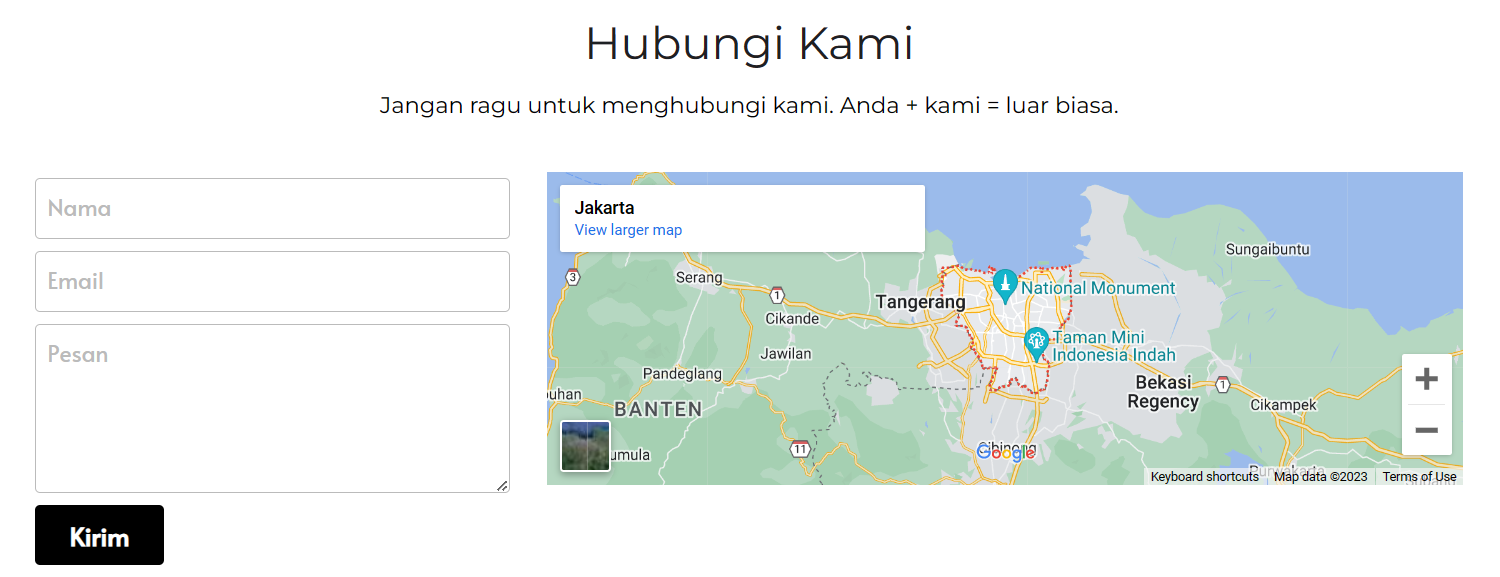Click the National Monument label text
Viewport: 1500px width, 577px height.
click(x=1098, y=288)
